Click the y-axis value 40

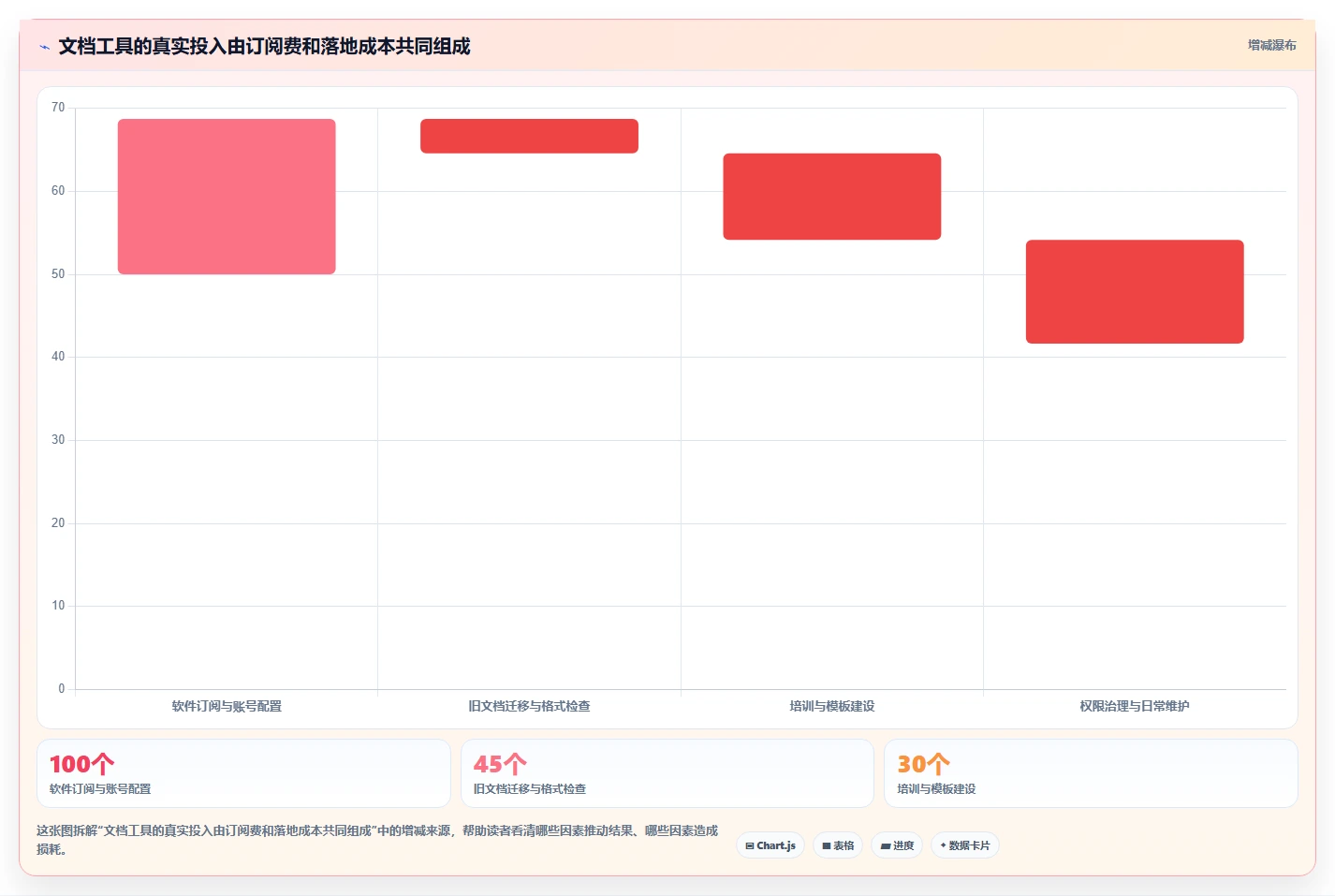(58, 357)
